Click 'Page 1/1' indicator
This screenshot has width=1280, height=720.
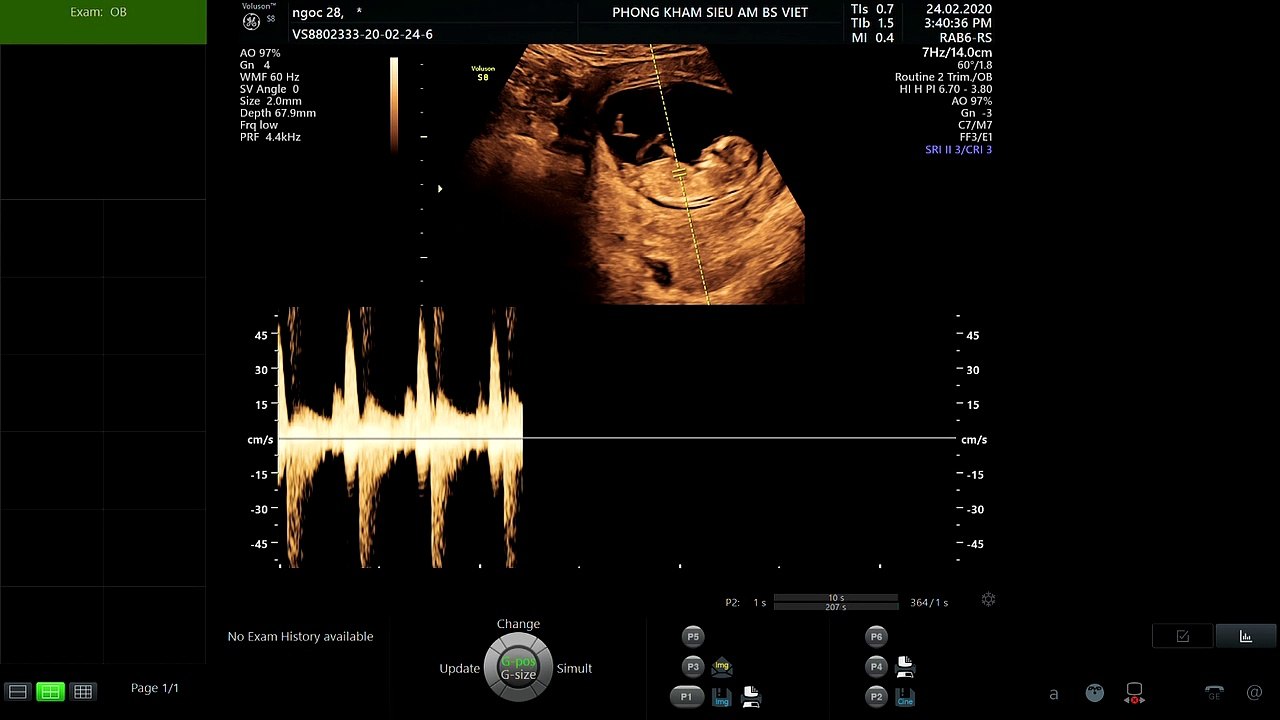155,688
